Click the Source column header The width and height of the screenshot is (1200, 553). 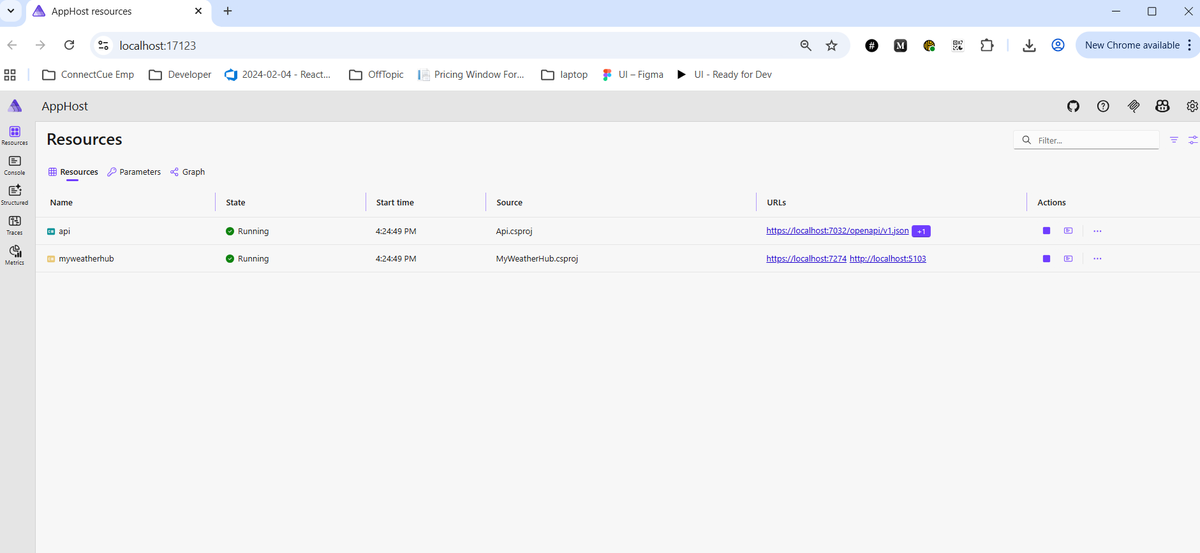click(x=509, y=202)
